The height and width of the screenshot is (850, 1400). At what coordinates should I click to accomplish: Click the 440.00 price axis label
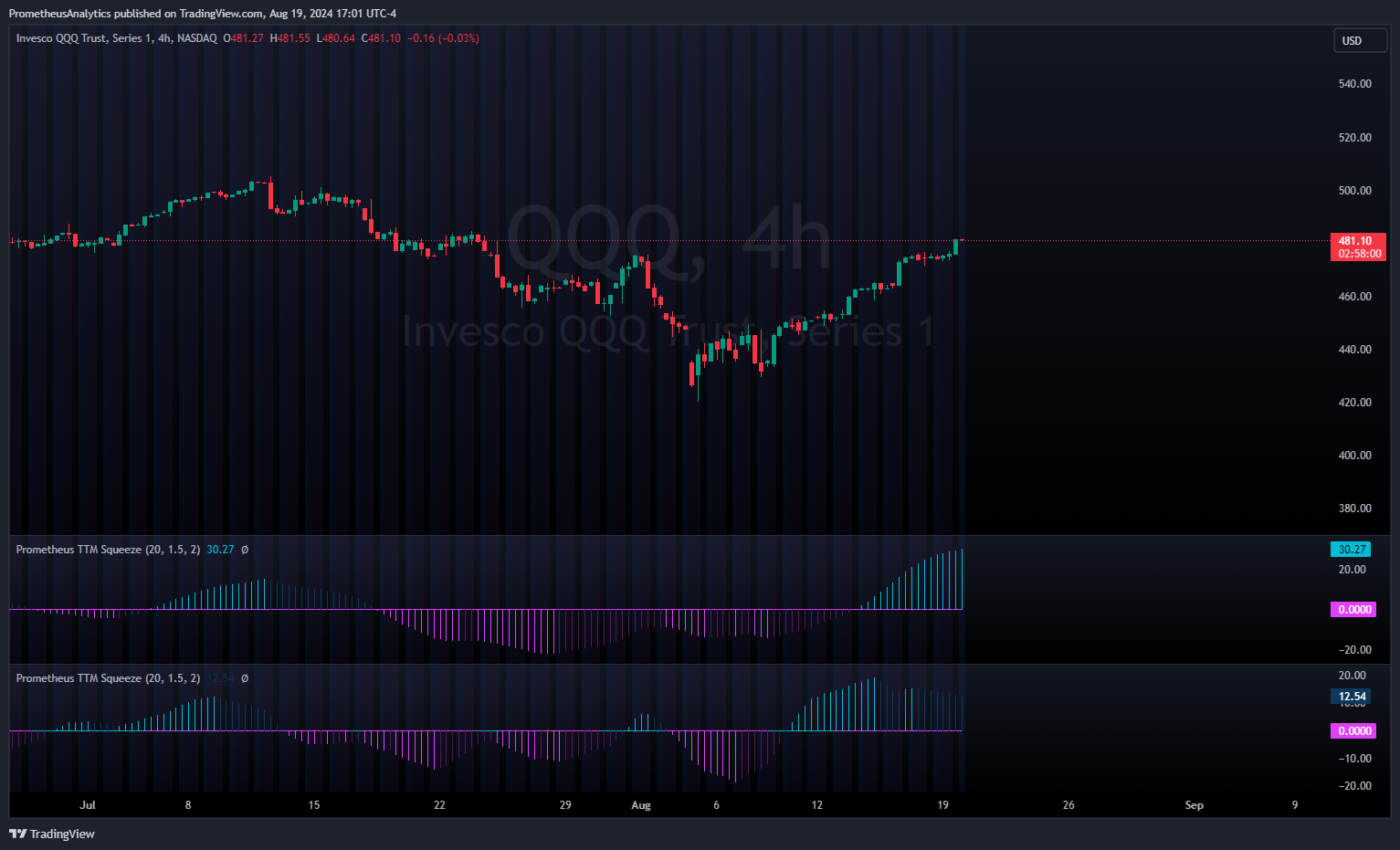[x=1355, y=350]
